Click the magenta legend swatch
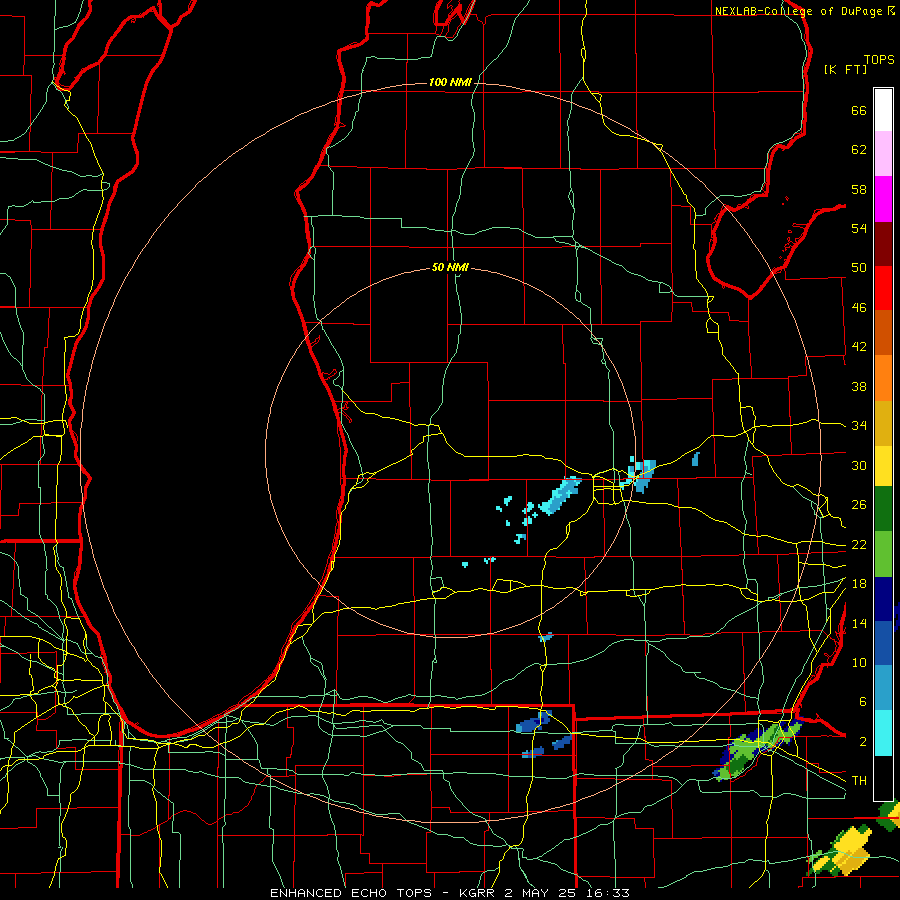This screenshot has width=900, height=900. click(883, 199)
